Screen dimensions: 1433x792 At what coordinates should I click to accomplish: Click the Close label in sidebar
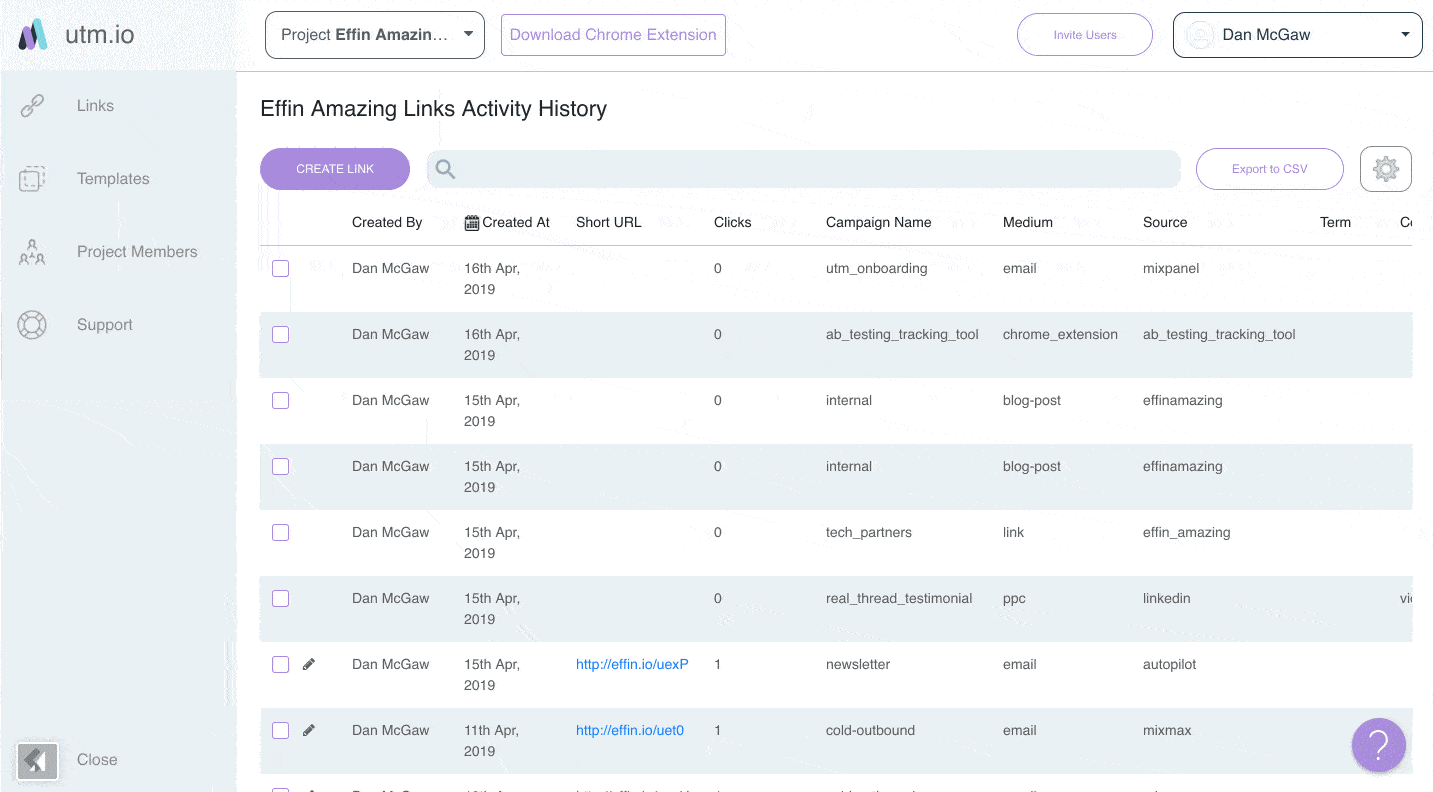tap(97, 760)
